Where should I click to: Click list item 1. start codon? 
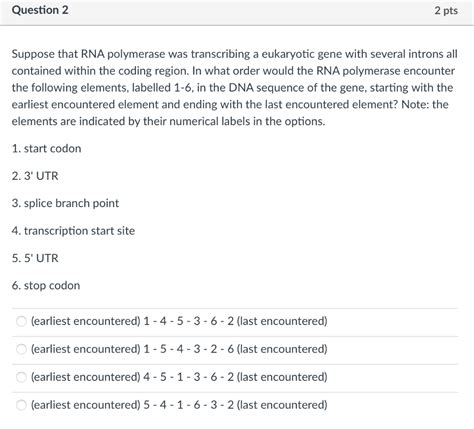click(46, 148)
